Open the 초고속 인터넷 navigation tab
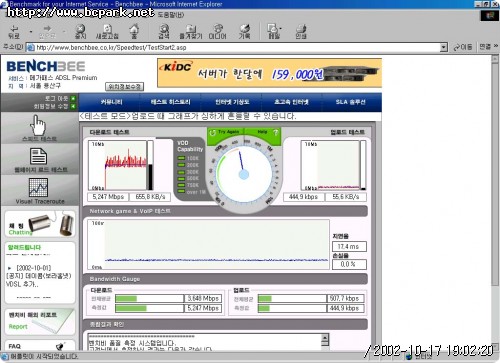 291,102
